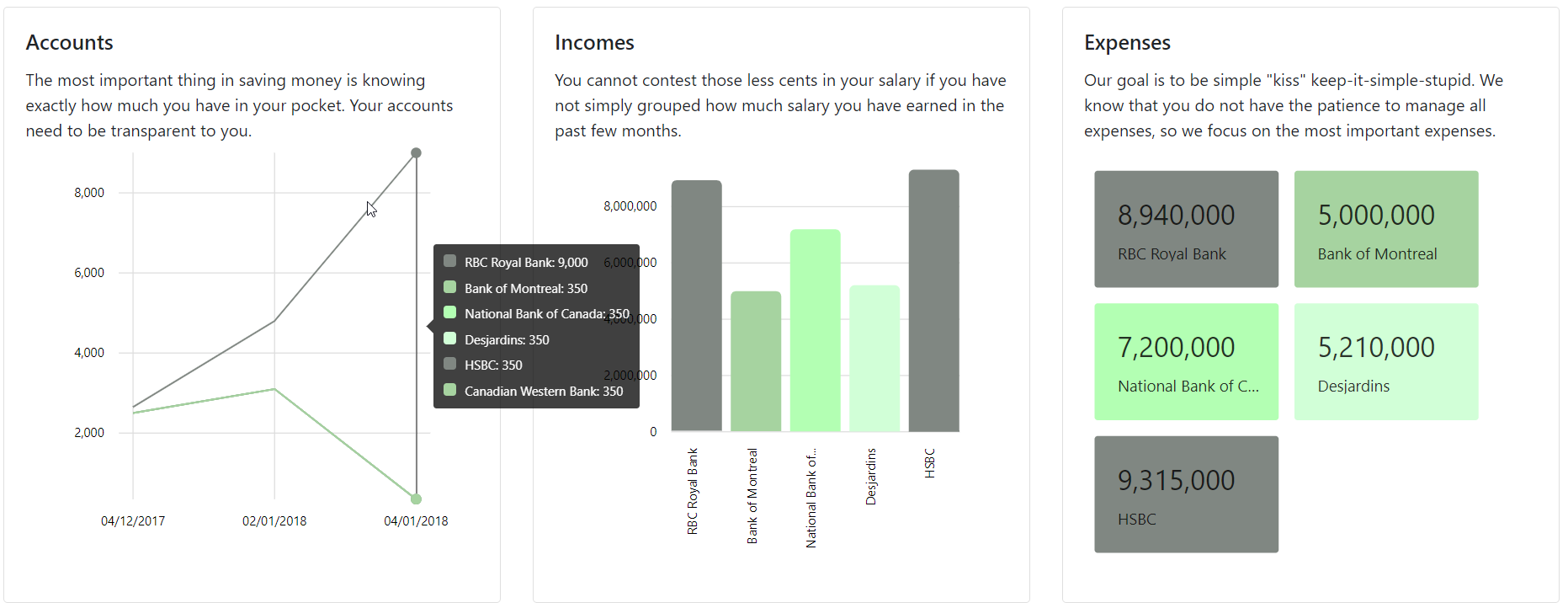Image resolution: width=1568 pixels, height=608 pixels.
Task: Click the Bank of Montreal income bar
Action: (756, 361)
